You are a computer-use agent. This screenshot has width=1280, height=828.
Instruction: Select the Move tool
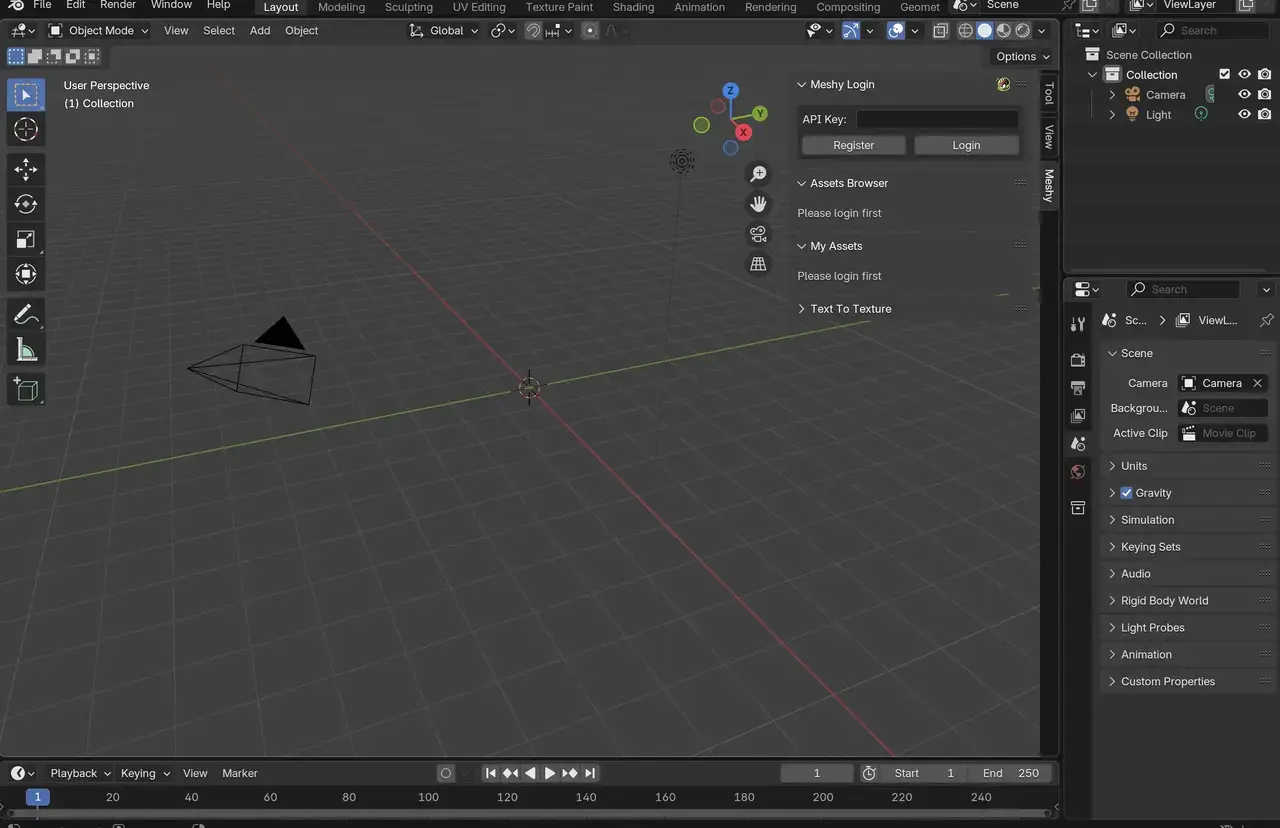26,169
